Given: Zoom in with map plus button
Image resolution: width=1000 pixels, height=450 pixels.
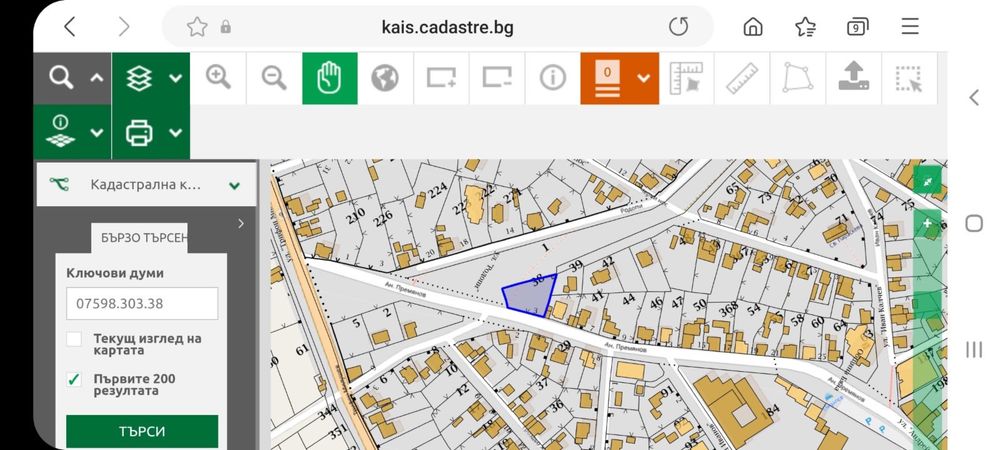Looking at the screenshot, I should (927, 224).
